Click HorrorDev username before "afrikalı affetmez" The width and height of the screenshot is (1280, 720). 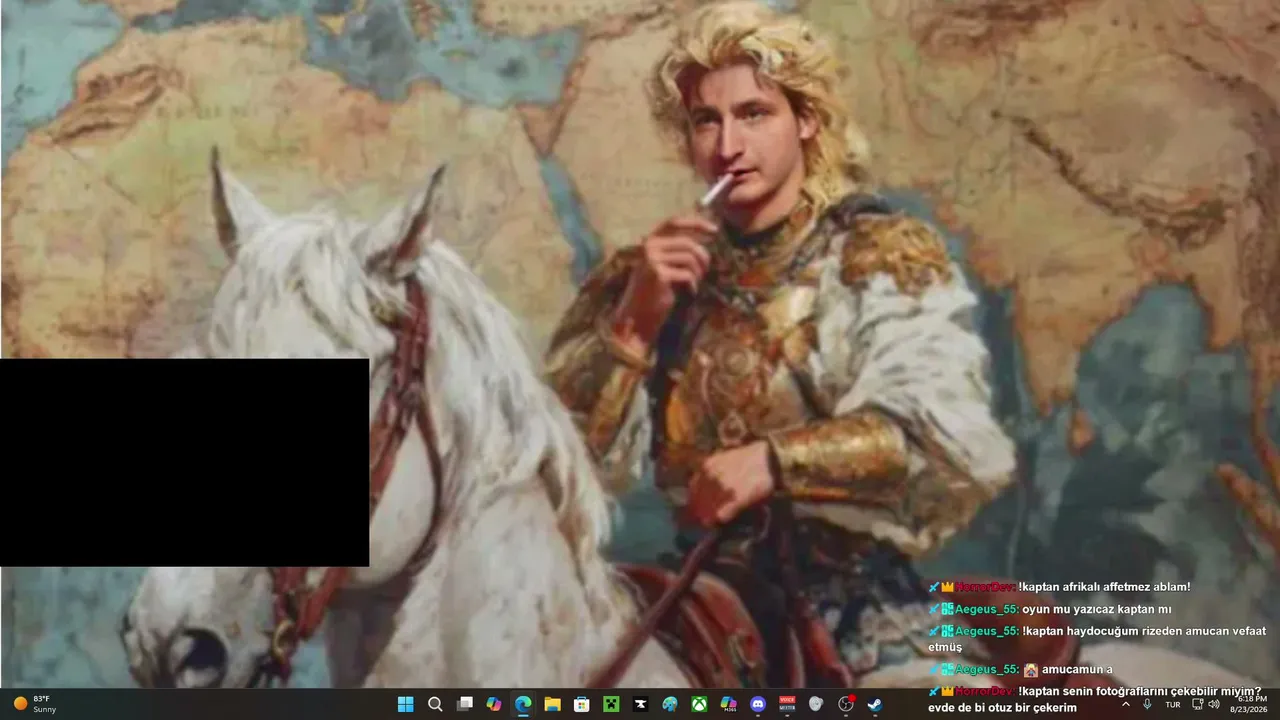[x=986, y=587]
